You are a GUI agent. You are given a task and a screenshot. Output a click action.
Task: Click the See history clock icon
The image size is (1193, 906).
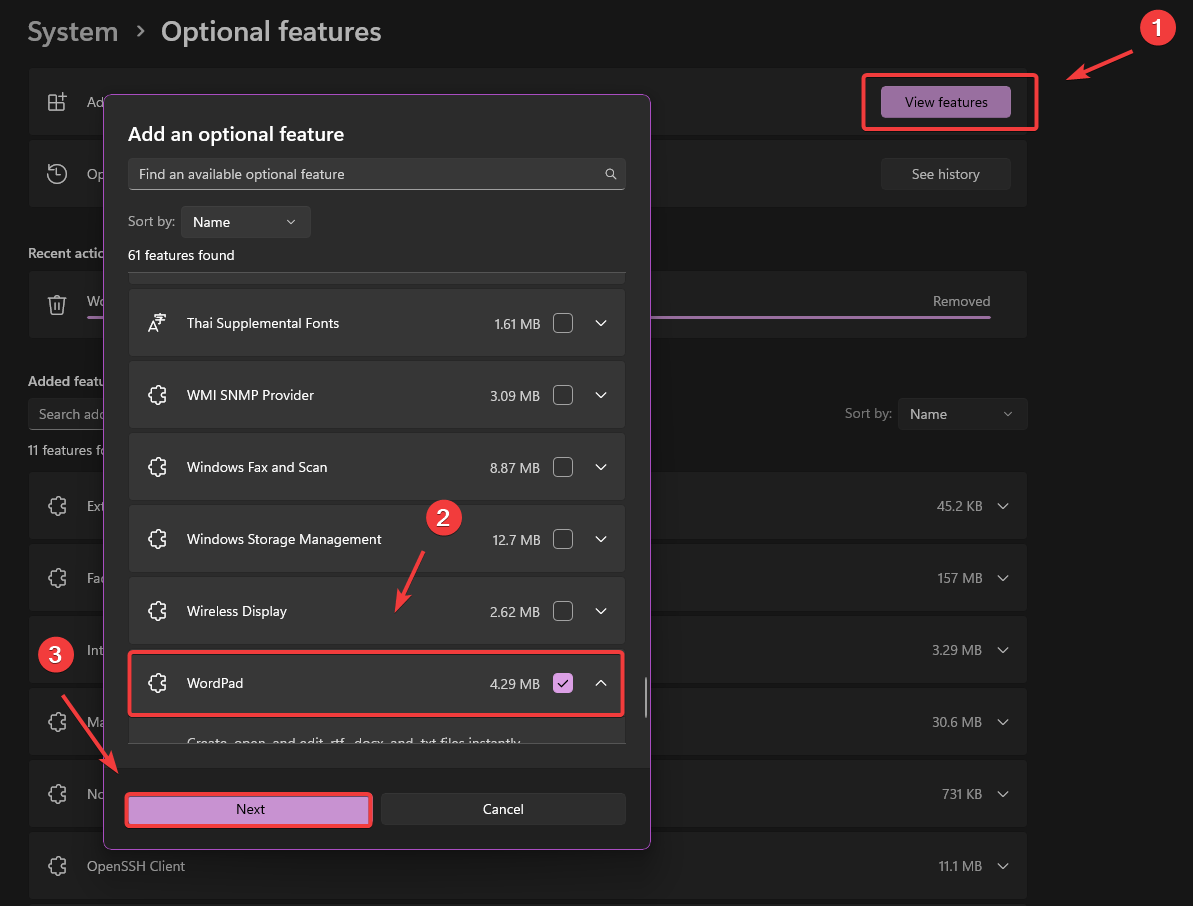tap(58, 174)
